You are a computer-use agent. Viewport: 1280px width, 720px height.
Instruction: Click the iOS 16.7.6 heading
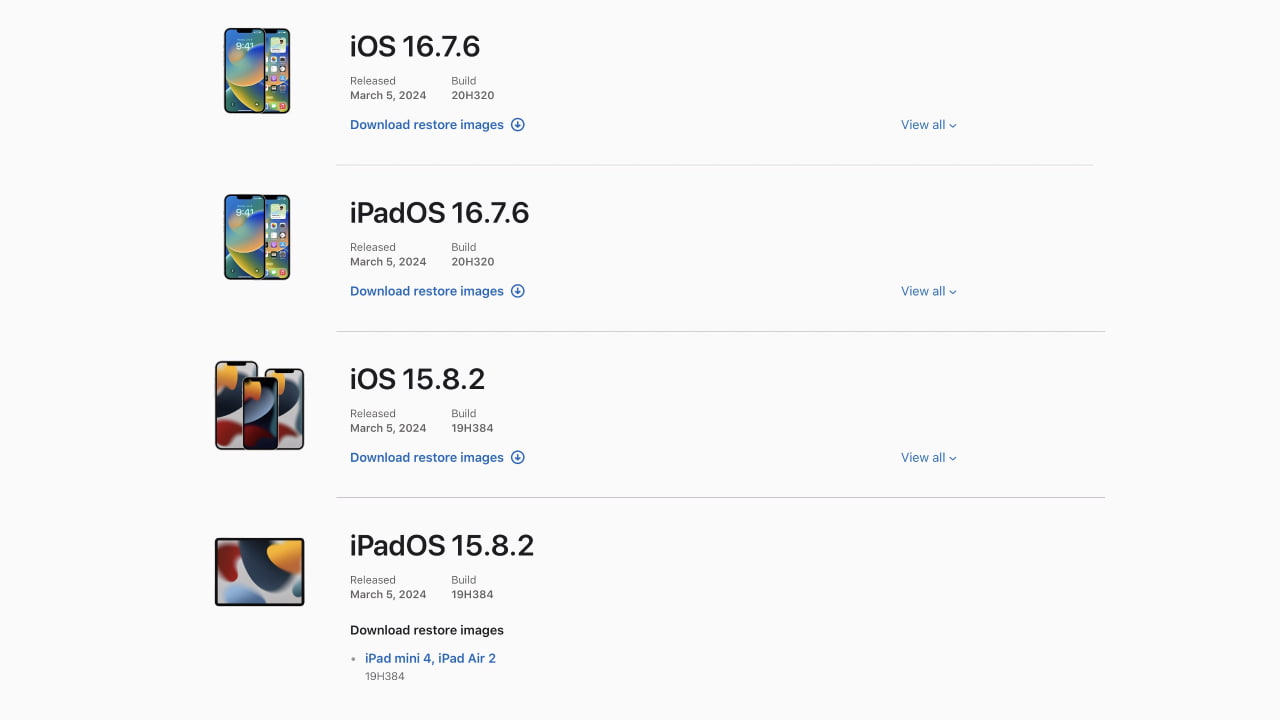415,46
